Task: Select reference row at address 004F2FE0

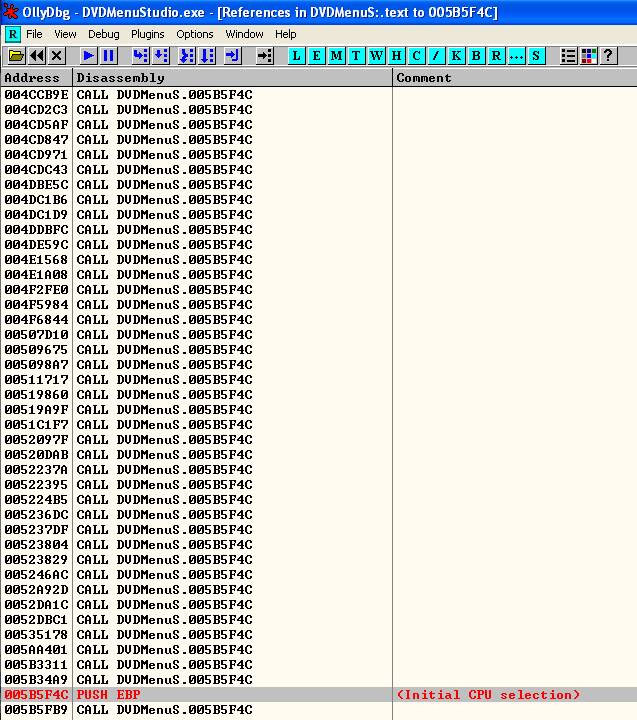Action: point(319,290)
